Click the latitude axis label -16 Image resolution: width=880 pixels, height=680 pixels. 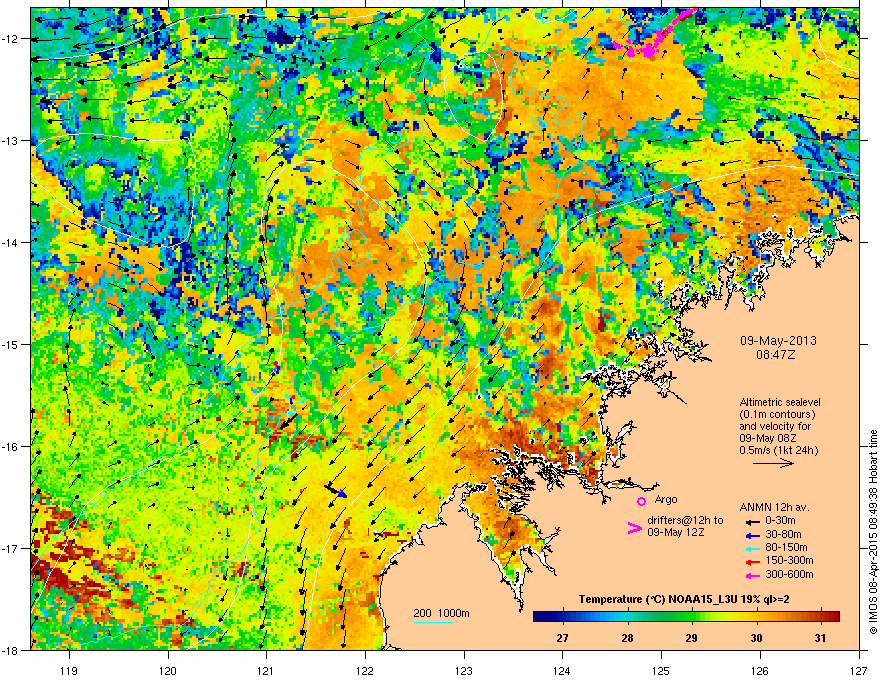pos(10,447)
